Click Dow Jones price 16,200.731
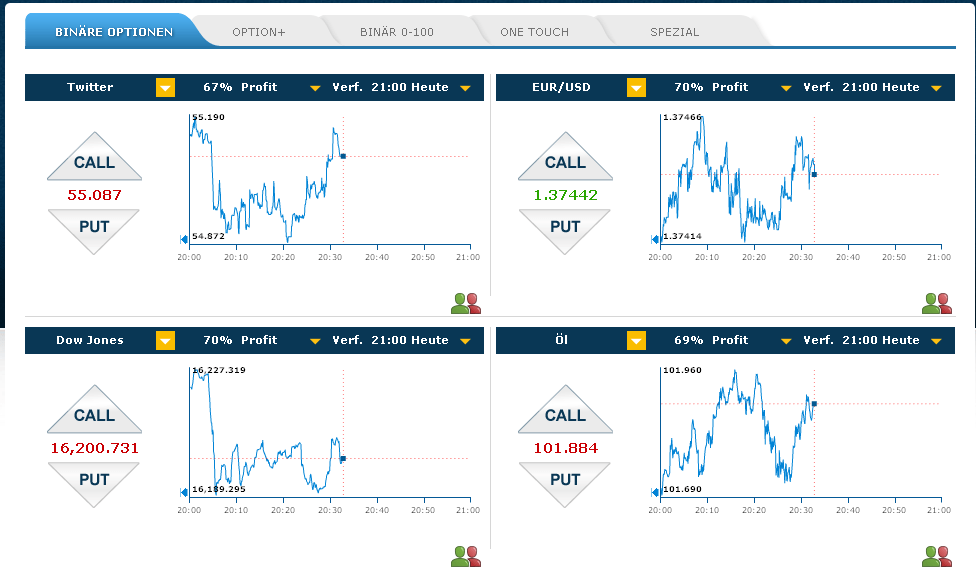This screenshot has height=583, width=976. (x=95, y=448)
